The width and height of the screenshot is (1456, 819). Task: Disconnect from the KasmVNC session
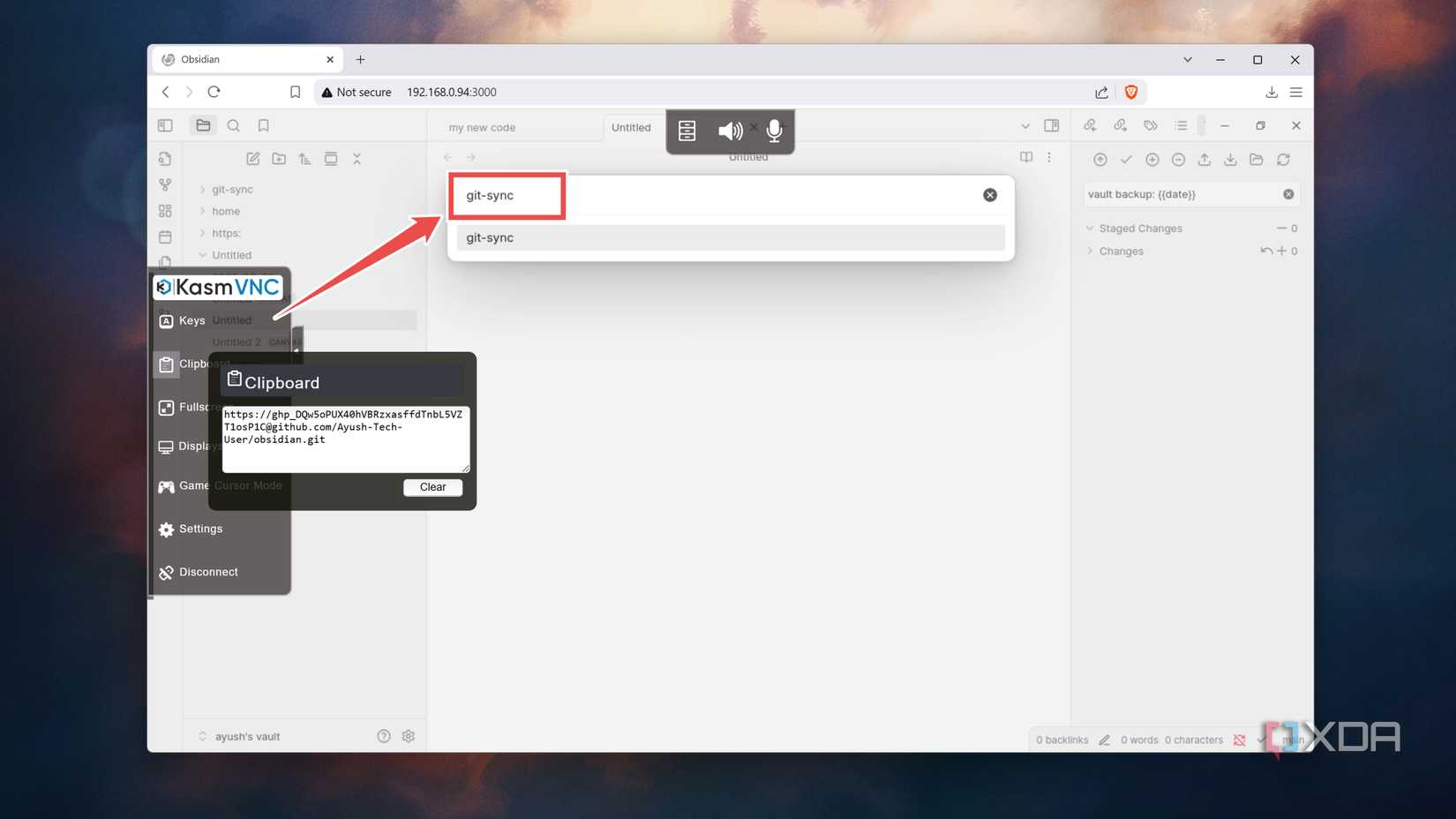click(198, 572)
